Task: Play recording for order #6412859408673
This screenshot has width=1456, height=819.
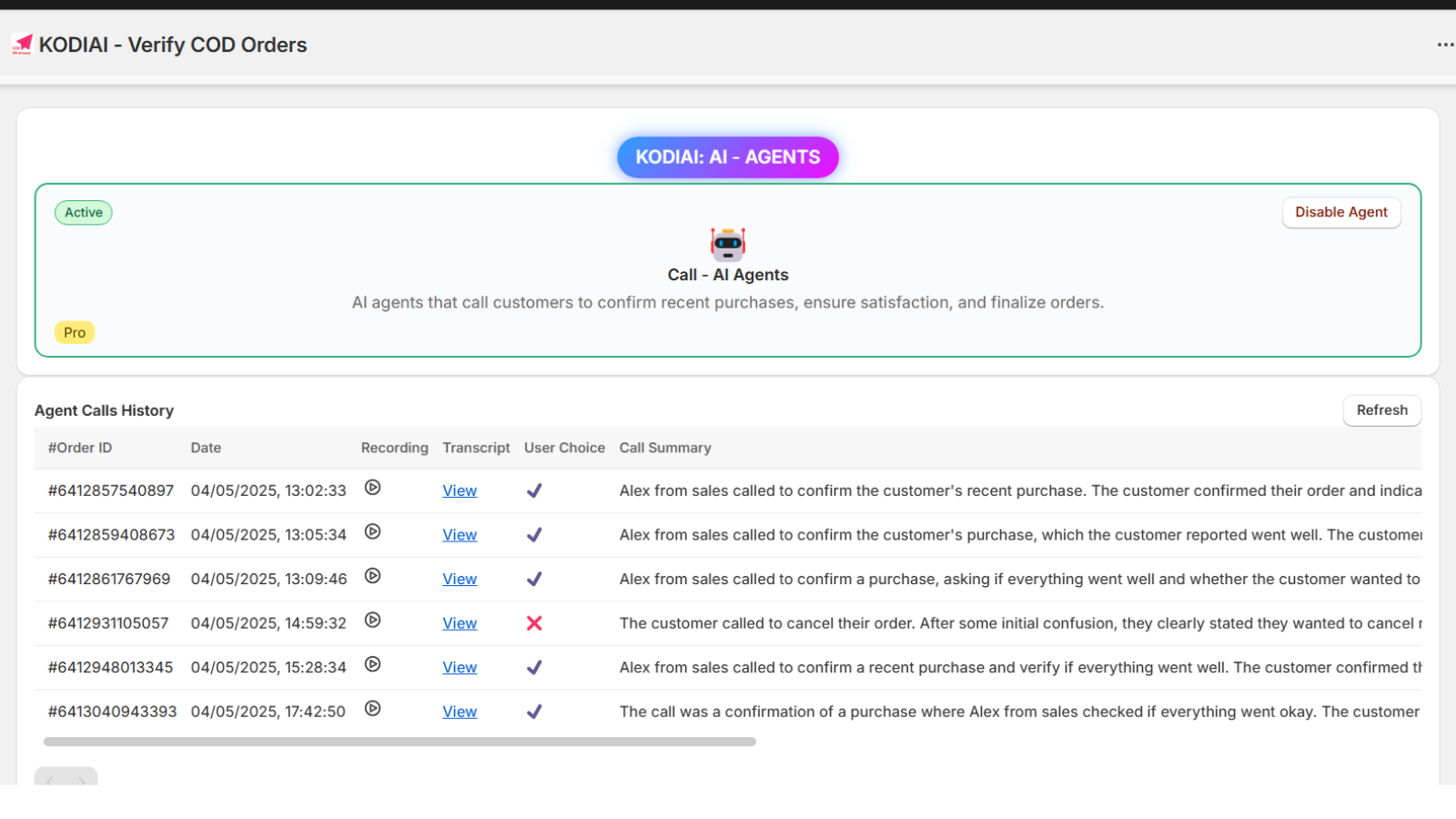Action: pyautogui.click(x=372, y=531)
